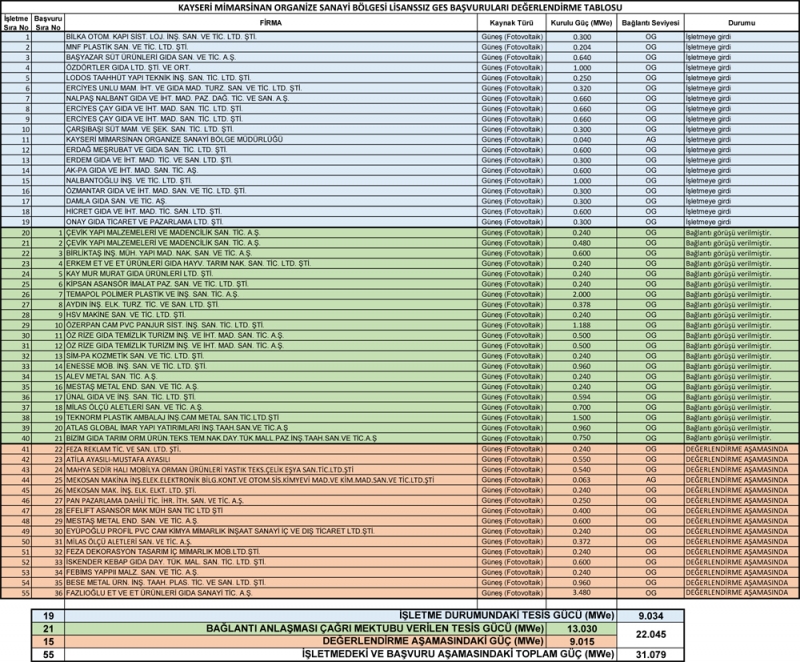Image resolution: width=800 pixels, height=662 pixels.
Task: Click firm 'ATİLA AYASILI-MUSTAFA AYASILI'
Action: pyautogui.click(x=118, y=460)
